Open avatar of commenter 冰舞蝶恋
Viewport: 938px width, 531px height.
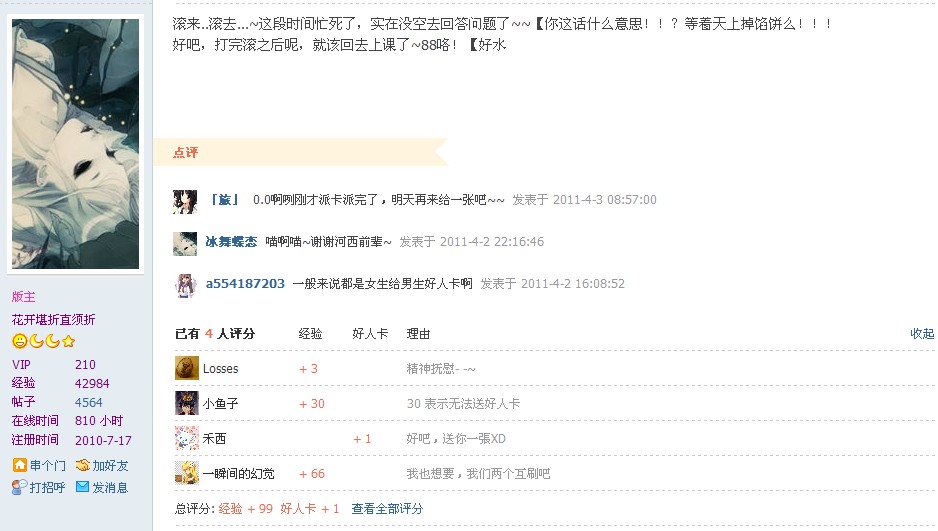(185, 243)
